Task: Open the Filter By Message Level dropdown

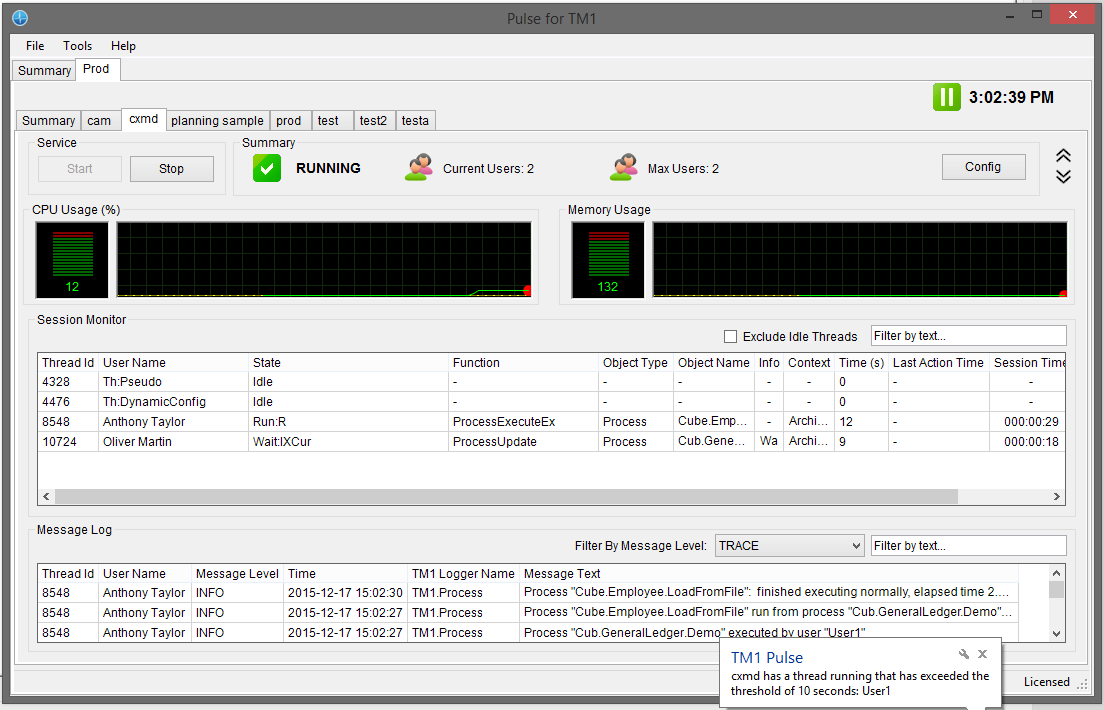Action: tap(790, 546)
